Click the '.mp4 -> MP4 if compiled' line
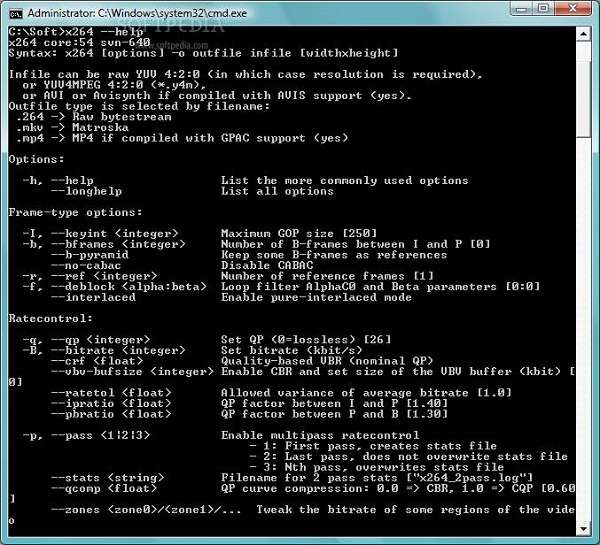The image size is (600, 545). click(182, 138)
